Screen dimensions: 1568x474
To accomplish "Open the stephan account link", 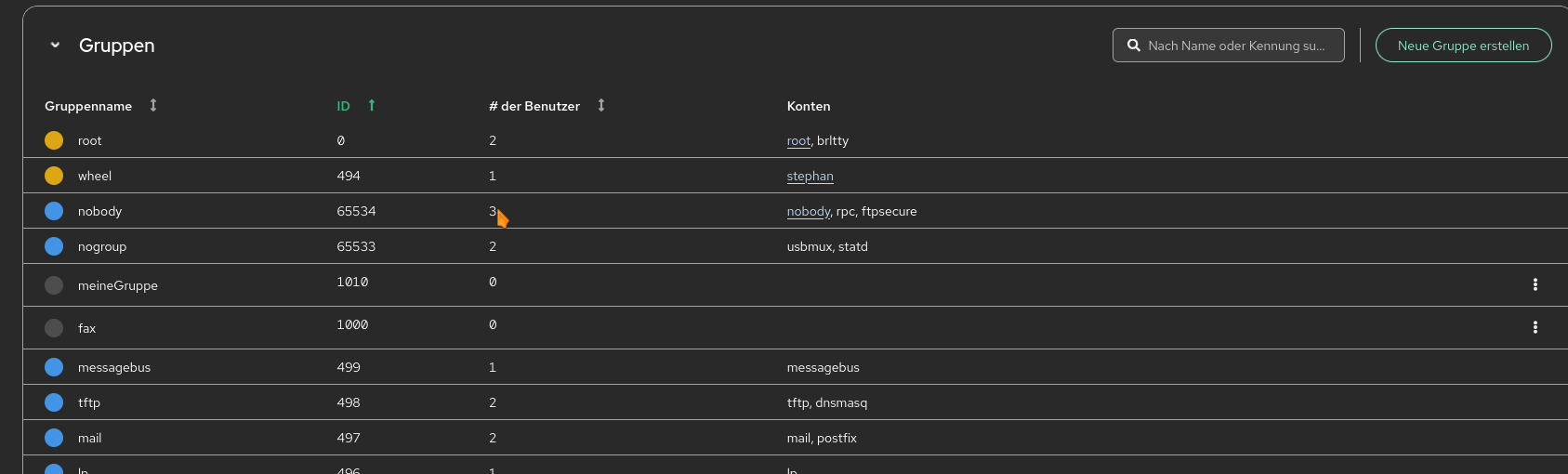I will (x=810, y=177).
